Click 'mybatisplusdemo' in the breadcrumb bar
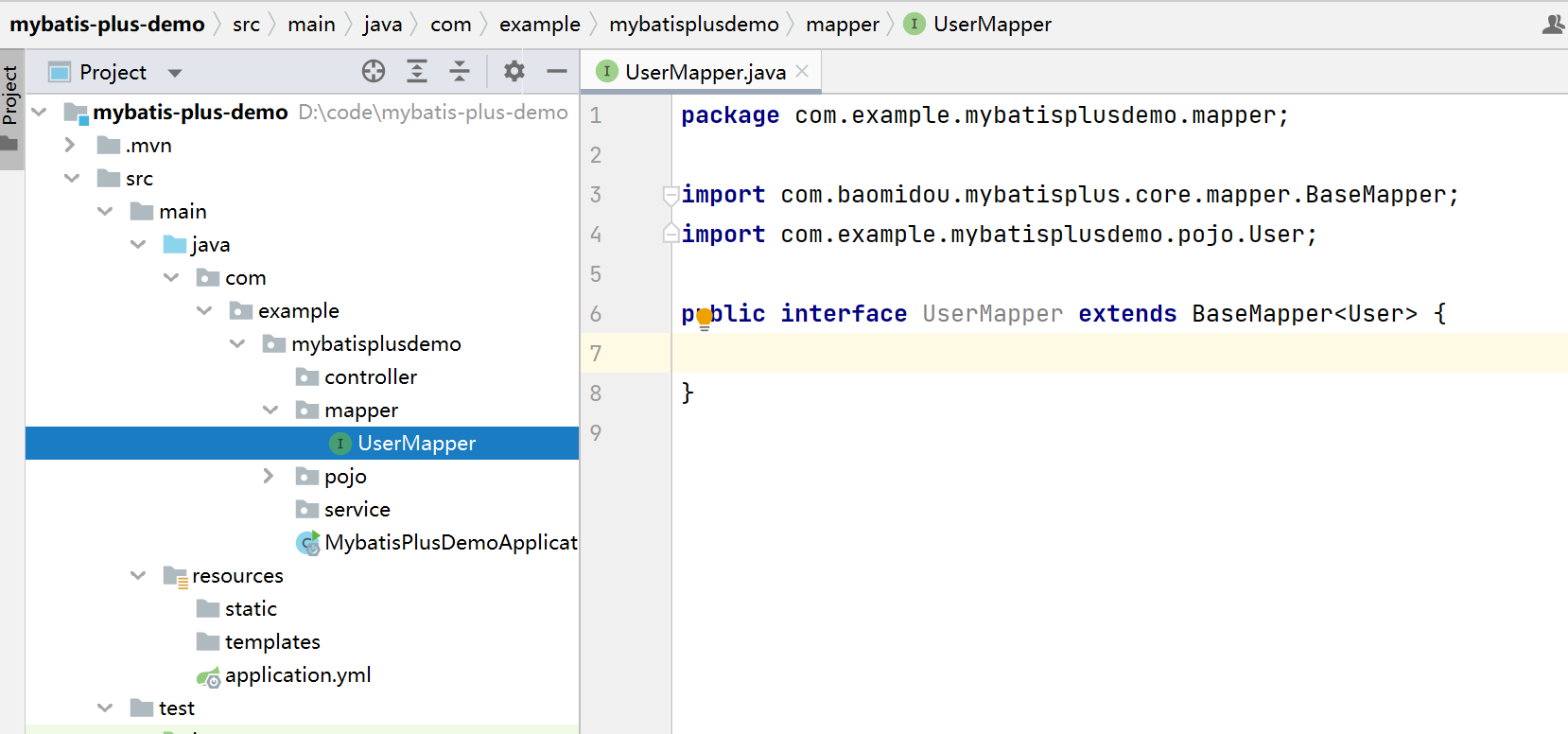The image size is (1568, 734). click(693, 25)
